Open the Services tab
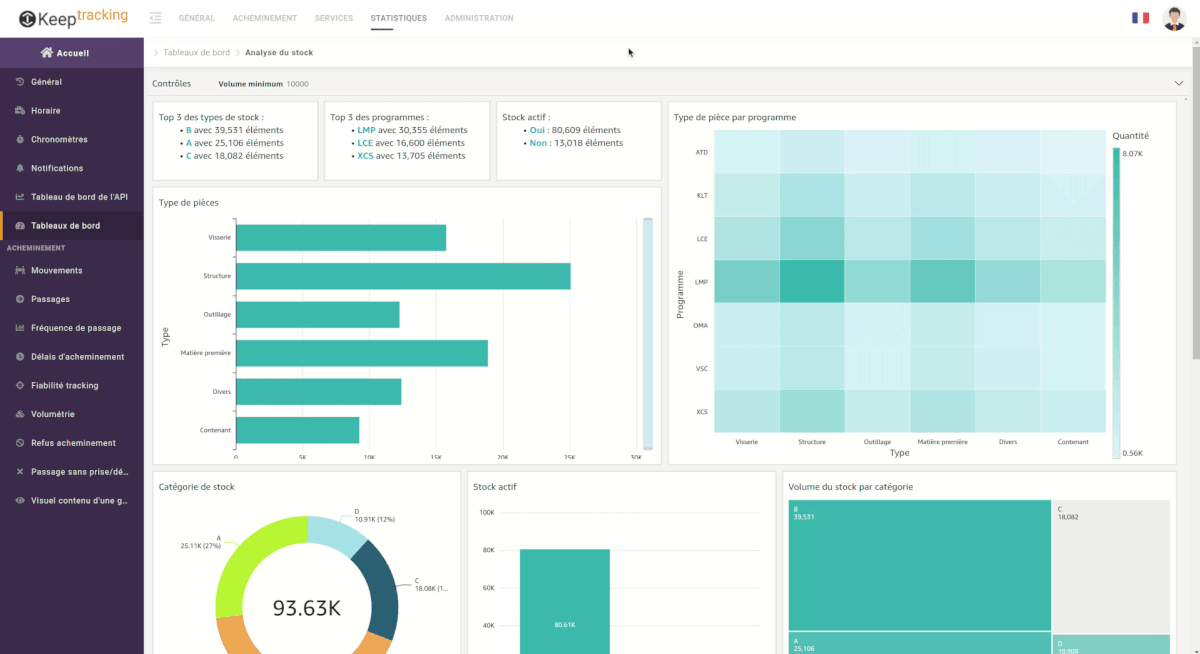This screenshot has height=654, width=1200. point(334,17)
